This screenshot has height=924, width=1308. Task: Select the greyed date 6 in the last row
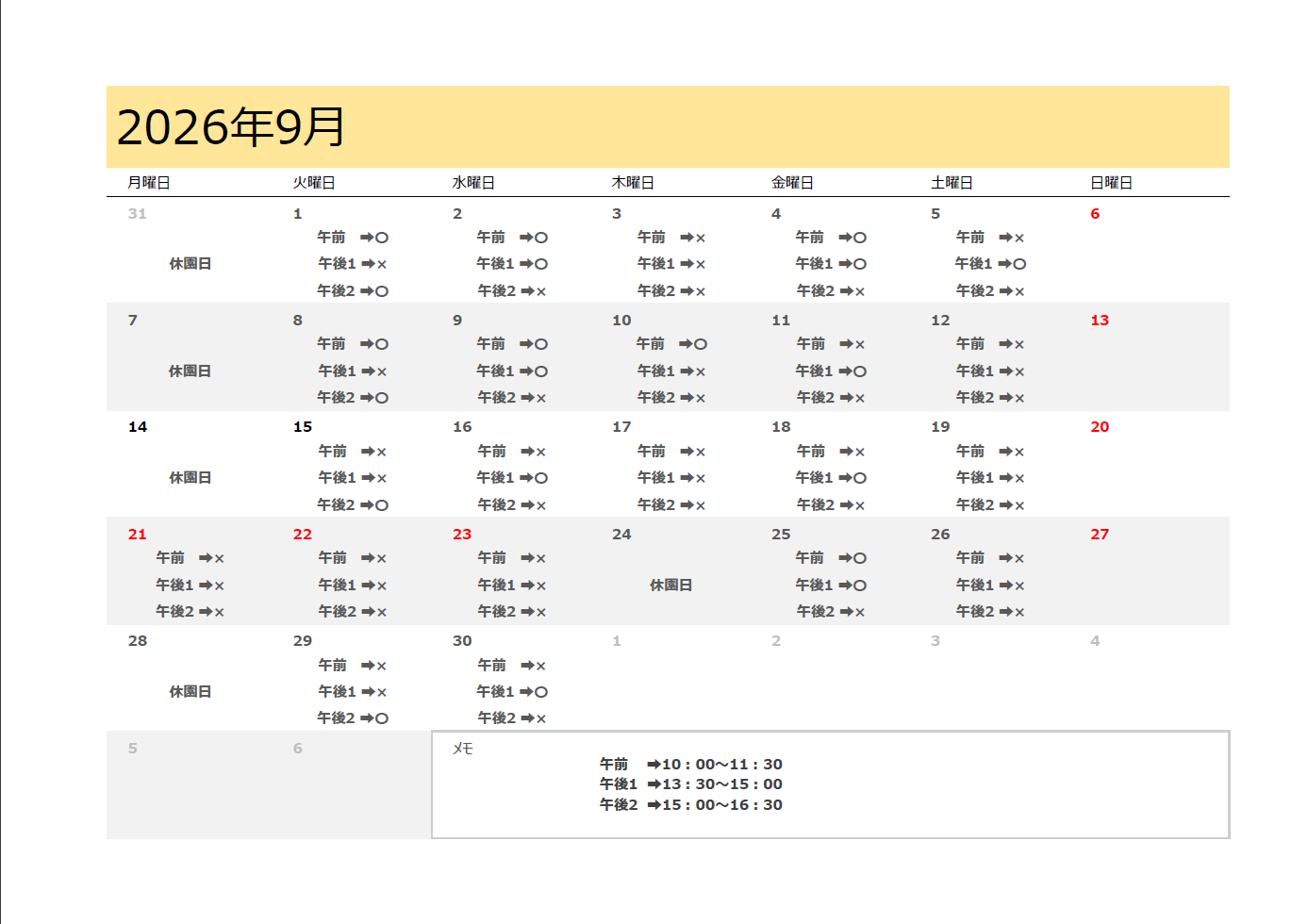point(298,749)
